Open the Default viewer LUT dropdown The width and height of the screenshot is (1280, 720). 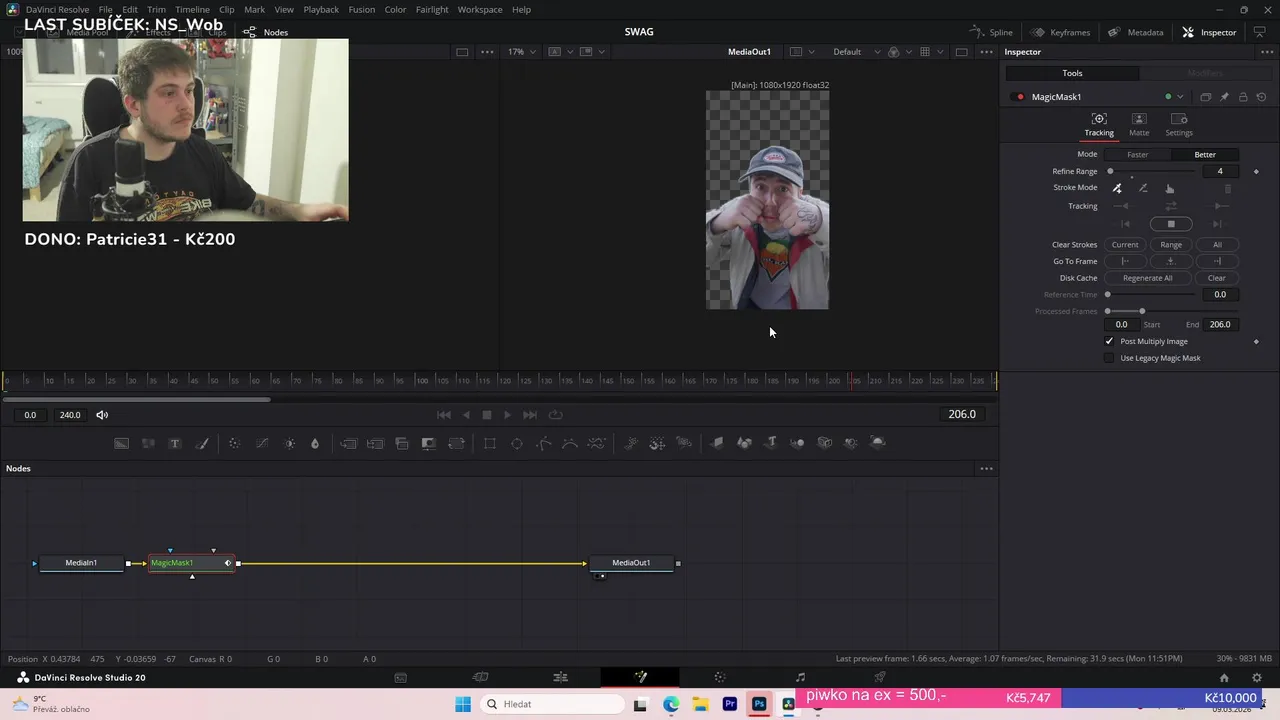(856, 52)
